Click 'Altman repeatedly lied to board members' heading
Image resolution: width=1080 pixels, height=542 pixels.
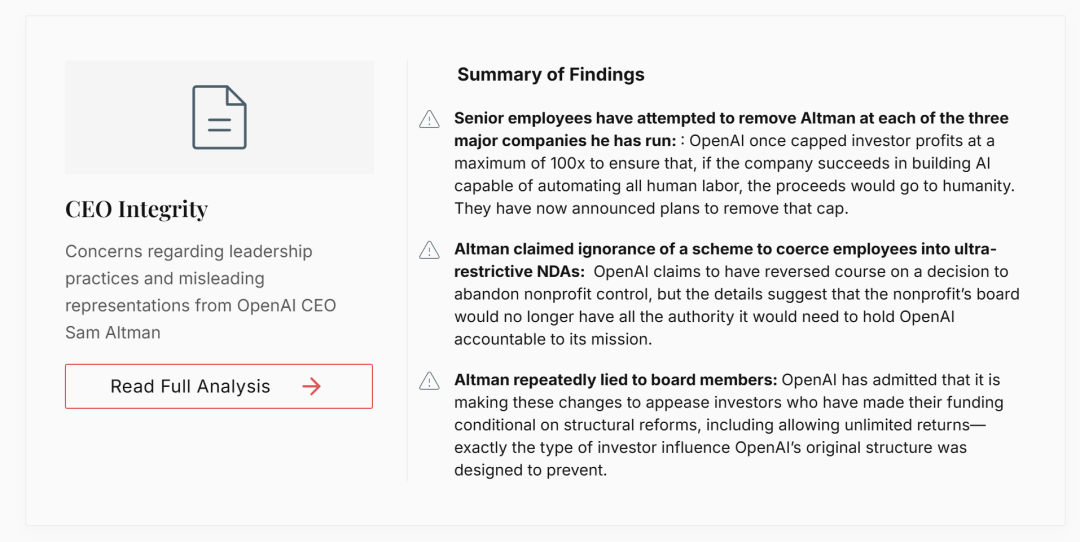[616, 380]
